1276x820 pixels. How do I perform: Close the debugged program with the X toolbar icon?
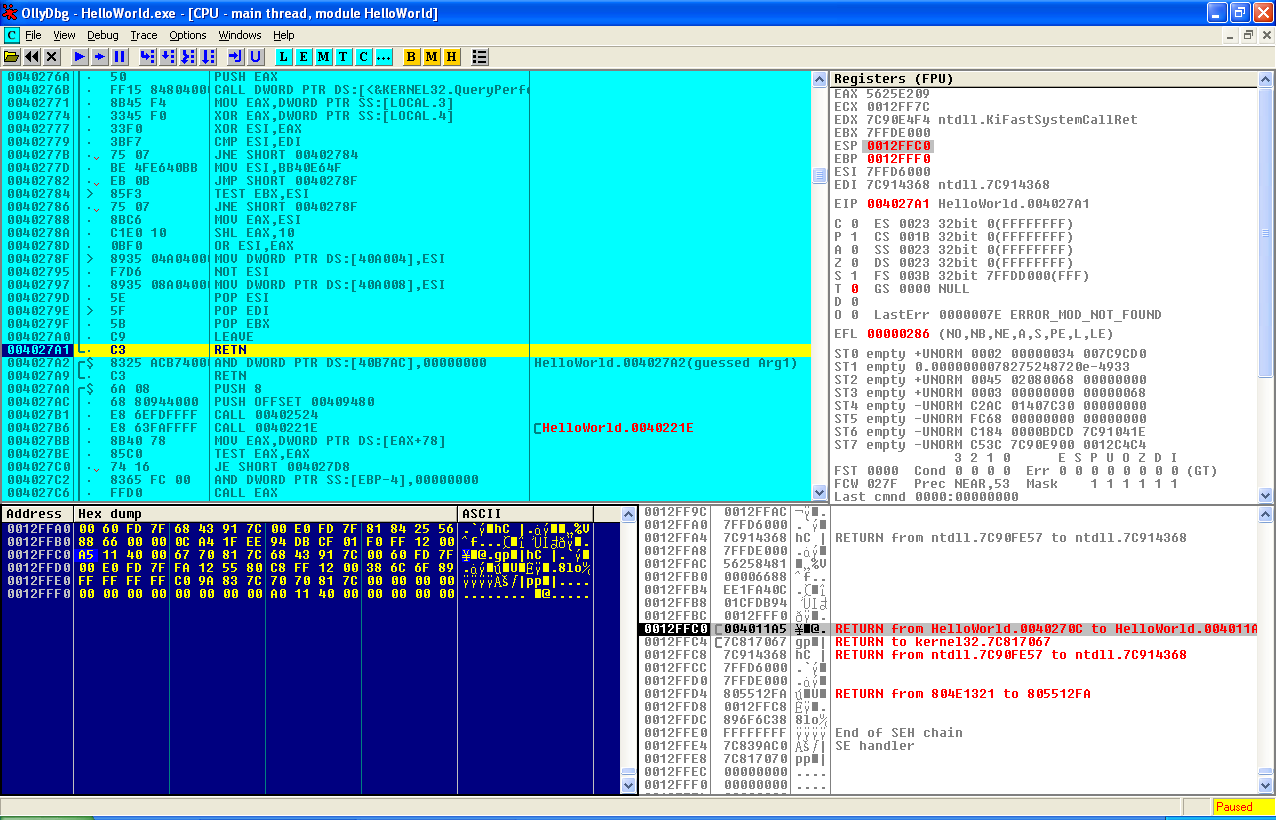[x=52, y=57]
